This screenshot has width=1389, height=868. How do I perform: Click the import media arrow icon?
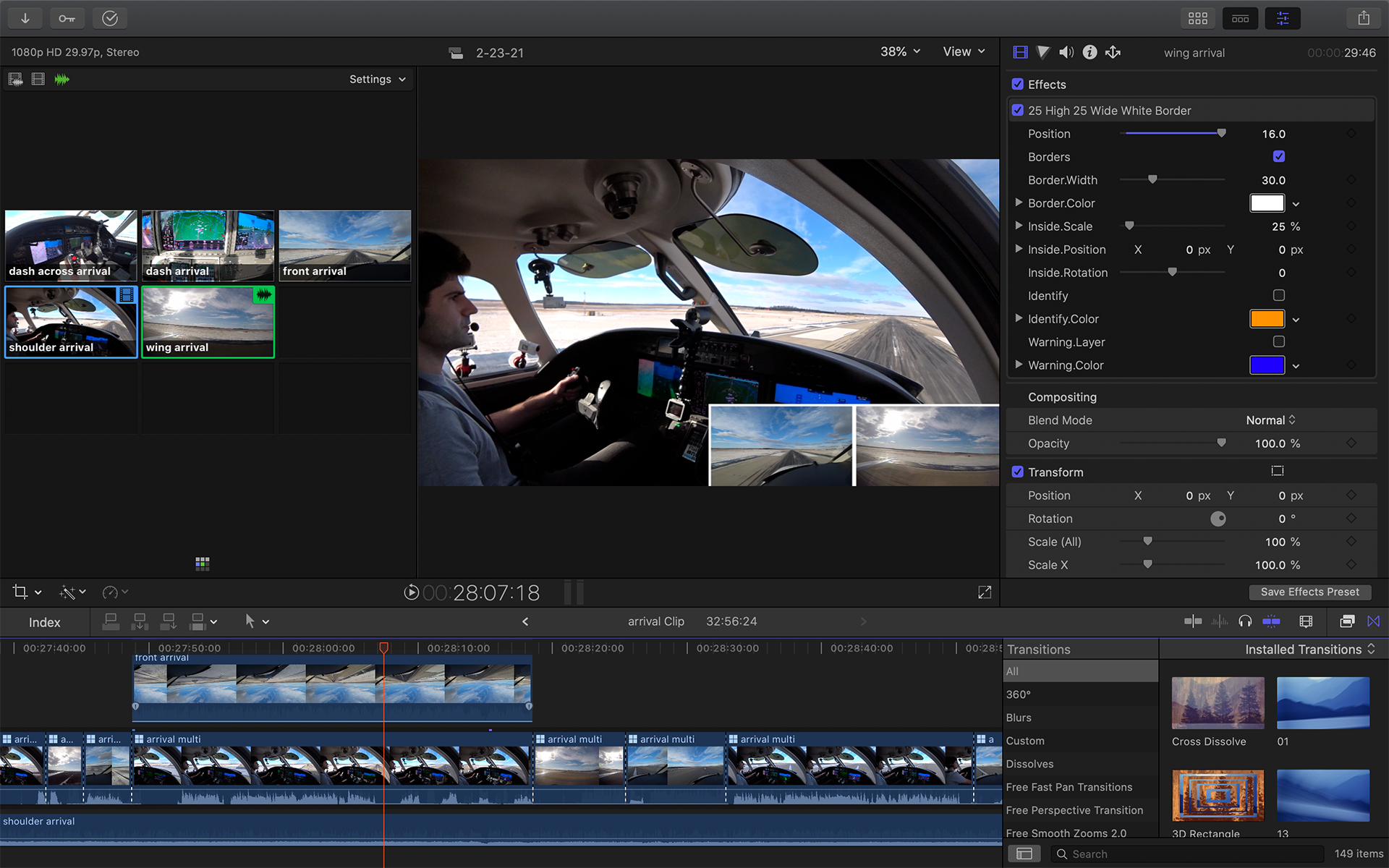[x=25, y=18]
